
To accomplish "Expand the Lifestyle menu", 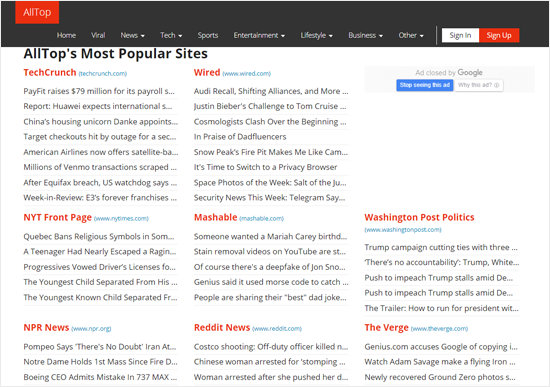I will click(x=316, y=35).
